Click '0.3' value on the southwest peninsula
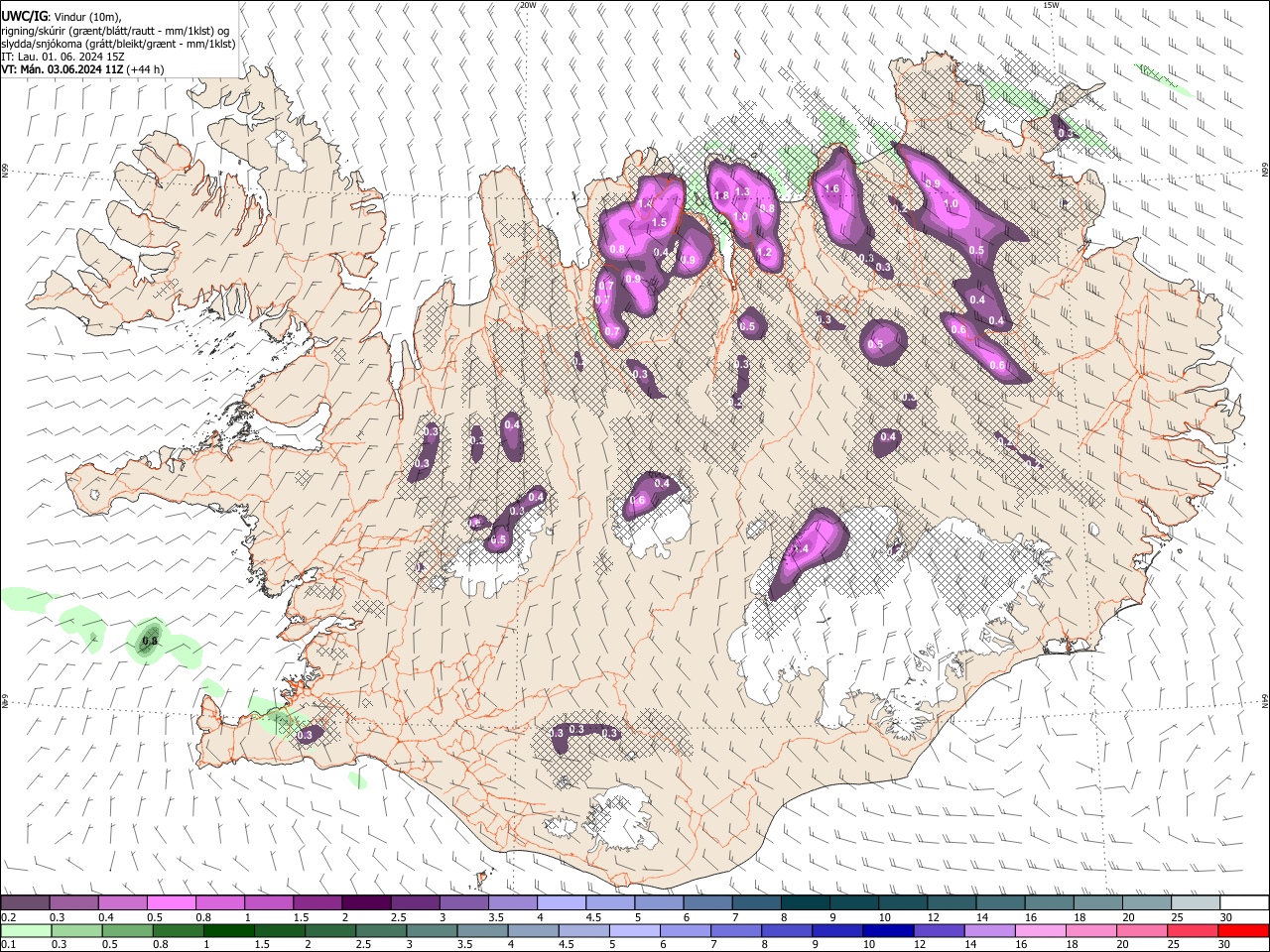This screenshot has width=1270, height=952. click(x=305, y=735)
